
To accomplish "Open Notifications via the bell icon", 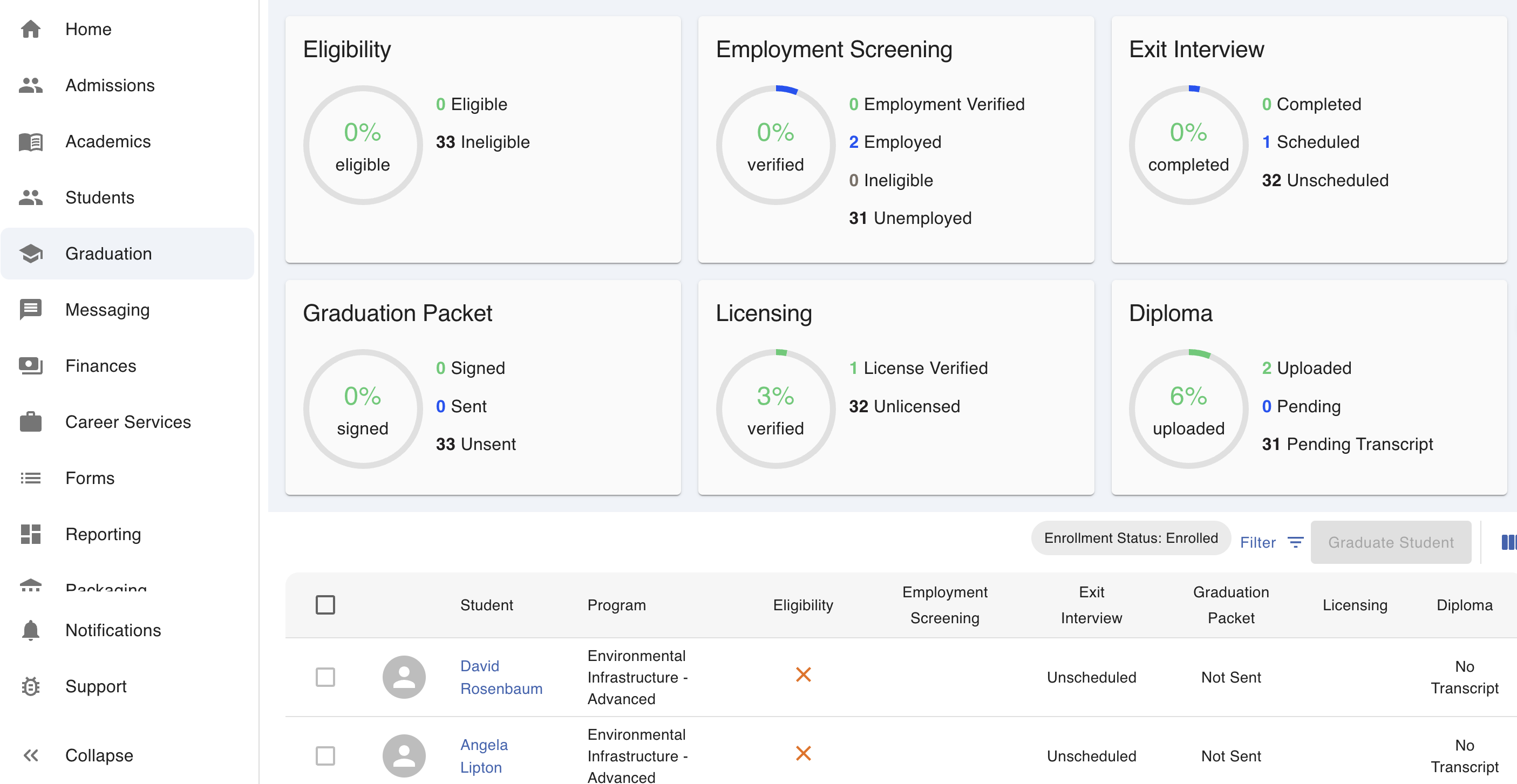I will tap(31, 630).
